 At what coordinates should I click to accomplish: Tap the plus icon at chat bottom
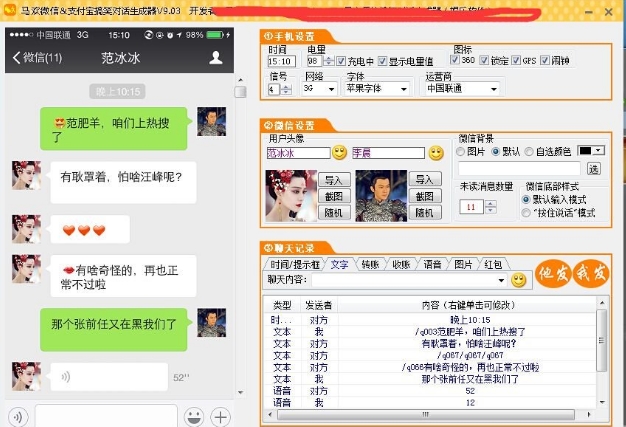[x=220, y=417]
